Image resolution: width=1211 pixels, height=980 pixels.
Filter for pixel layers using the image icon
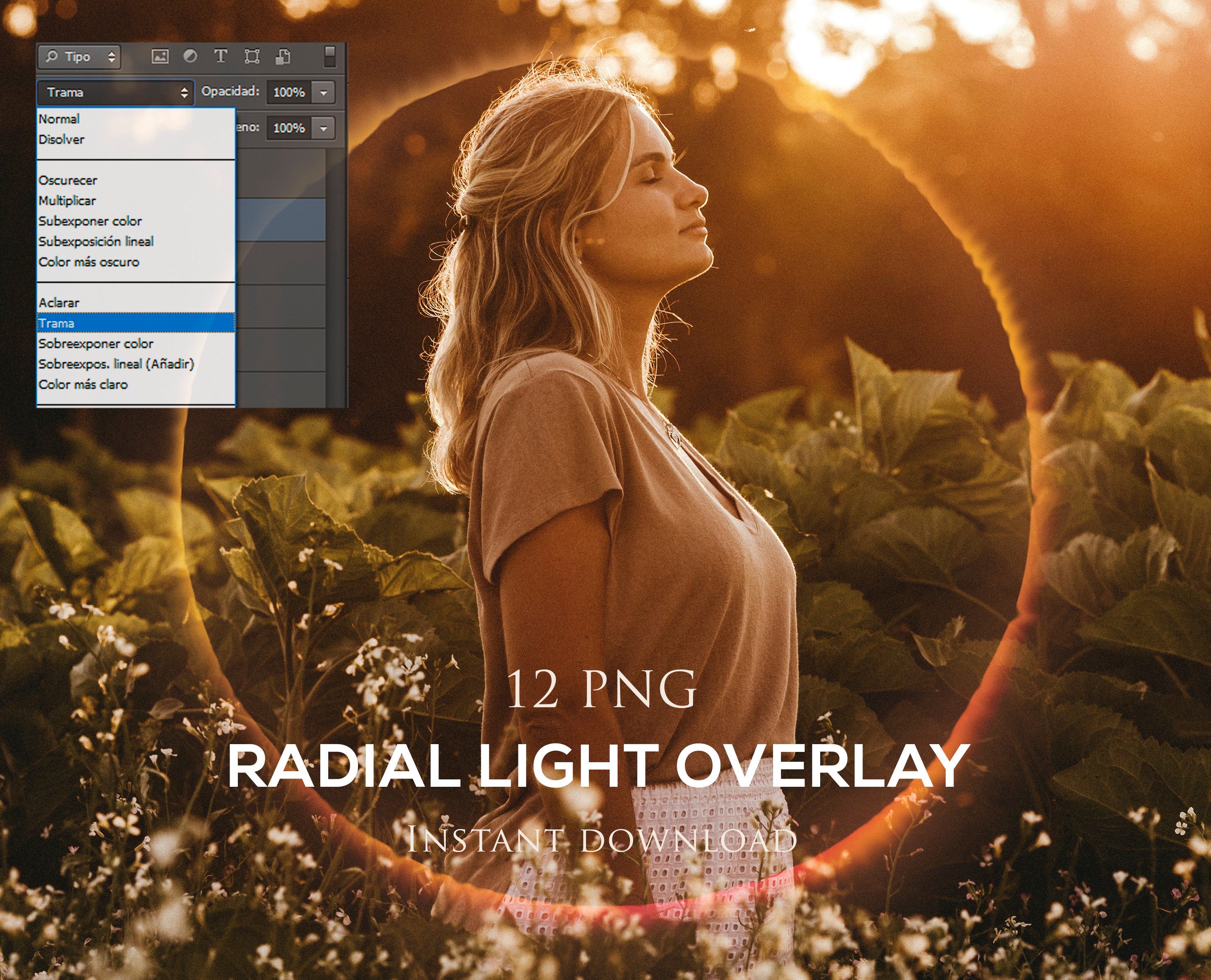coord(161,55)
